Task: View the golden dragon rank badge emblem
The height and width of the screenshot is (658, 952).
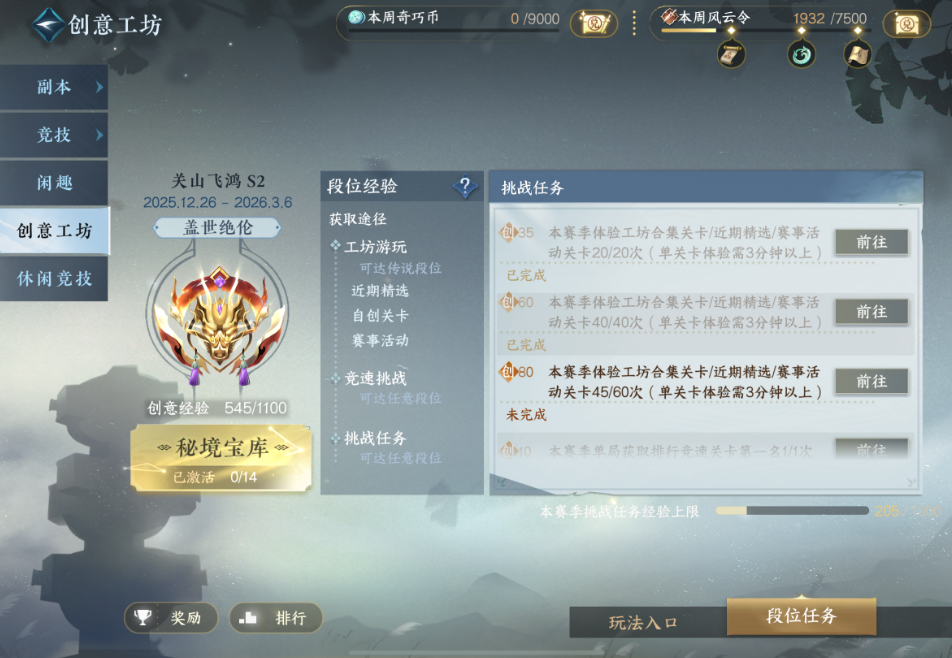Action: [217, 322]
